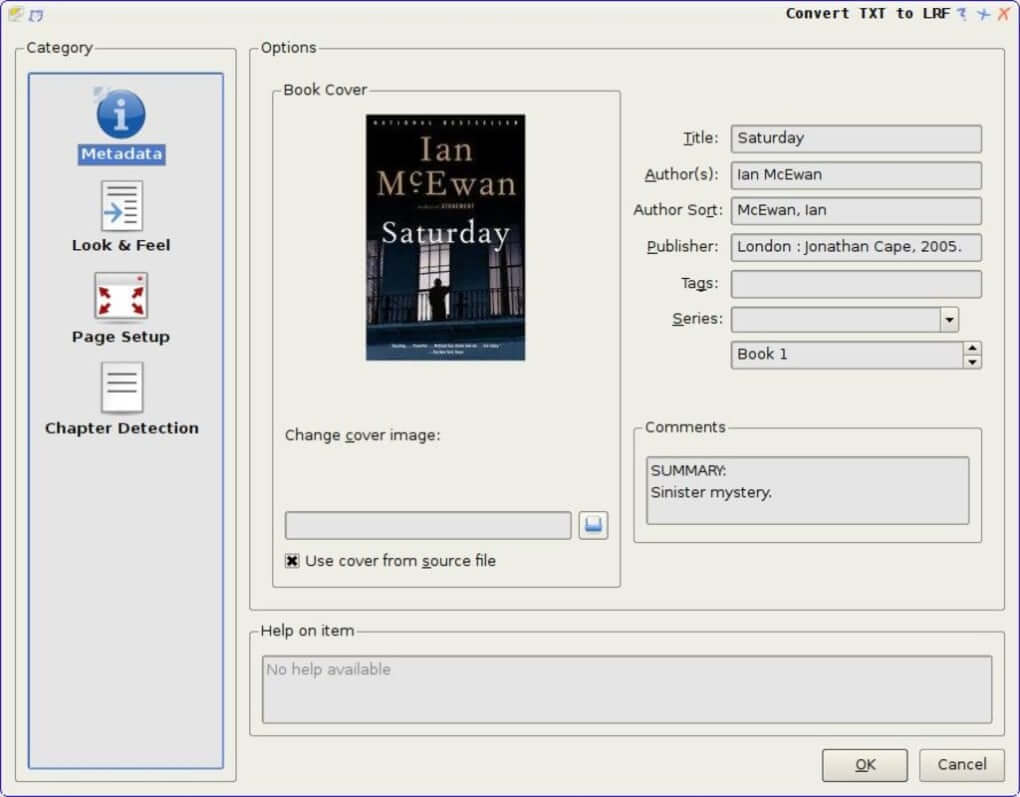This screenshot has width=1020, height=797.
Task: Click the empty Tags field
Action: tap(855, 284)
